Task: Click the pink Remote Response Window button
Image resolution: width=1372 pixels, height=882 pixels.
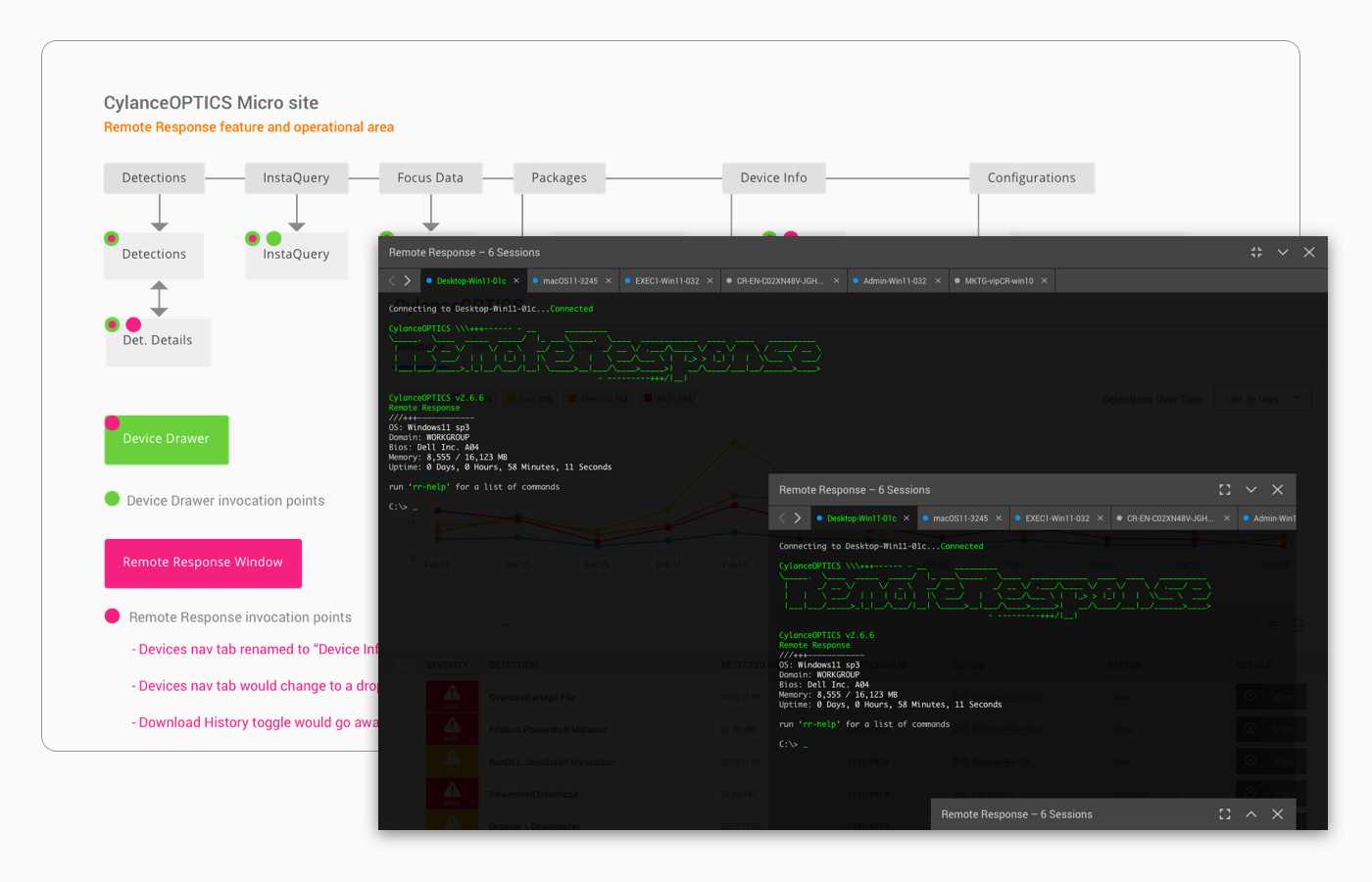Action: coord(203,563)
